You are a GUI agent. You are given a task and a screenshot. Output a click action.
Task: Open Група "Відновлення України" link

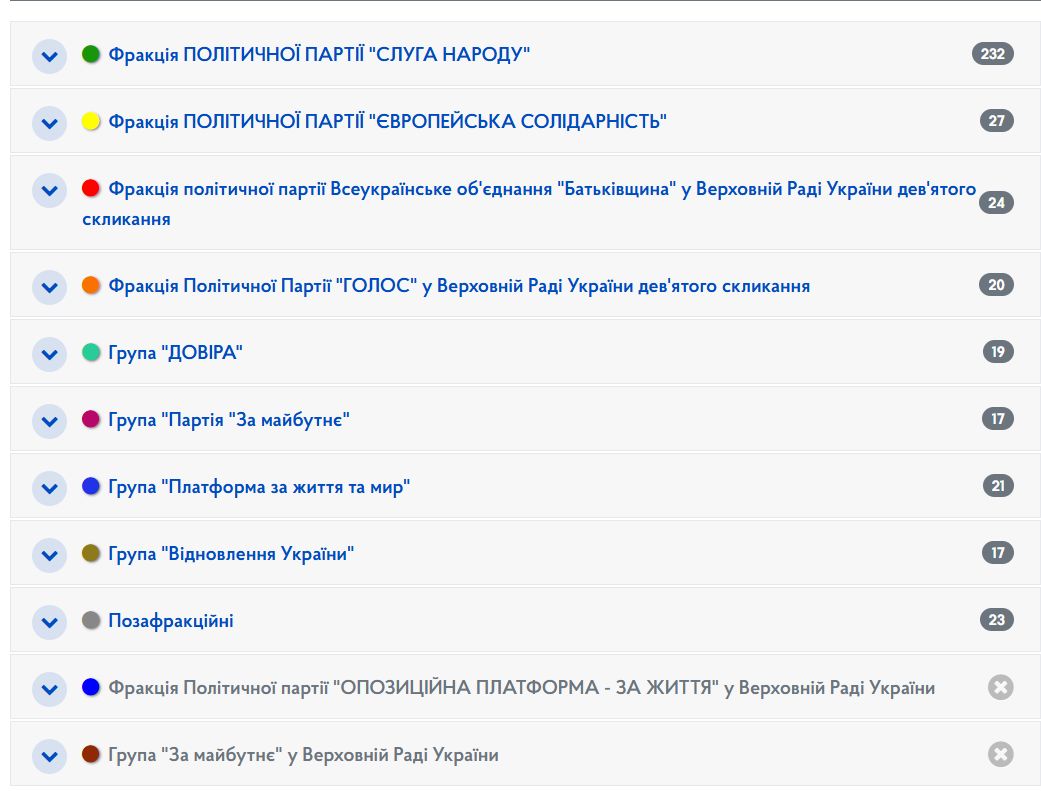231,554
